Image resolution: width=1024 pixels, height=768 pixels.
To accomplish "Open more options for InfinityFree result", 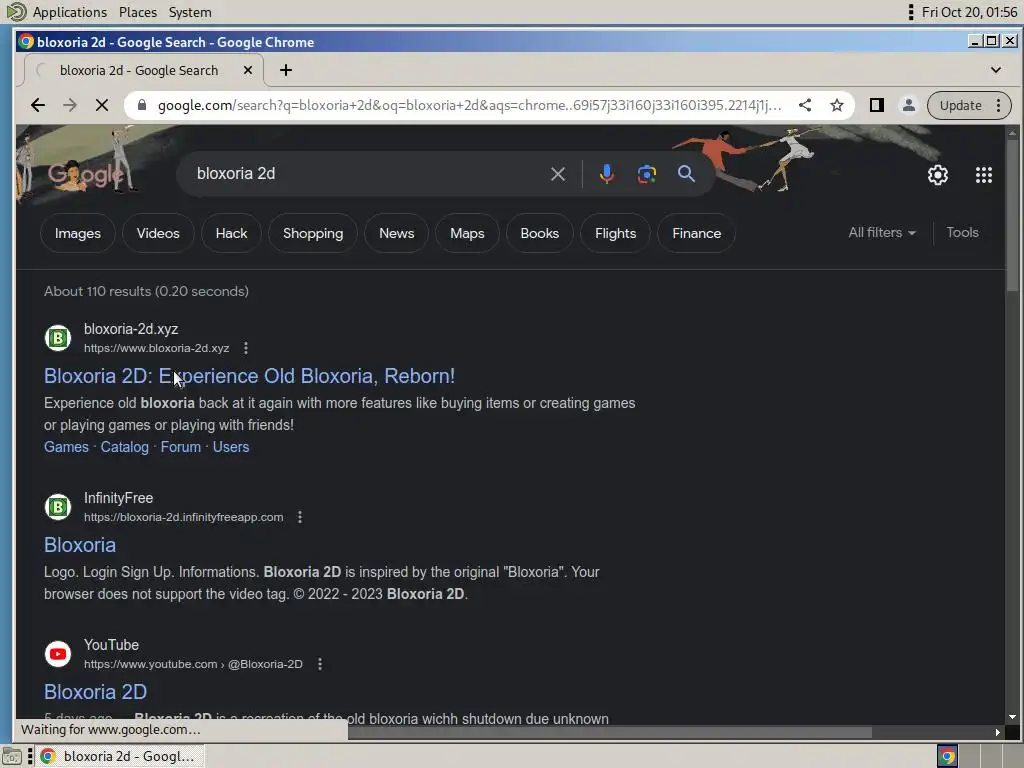I will point(300,517).
